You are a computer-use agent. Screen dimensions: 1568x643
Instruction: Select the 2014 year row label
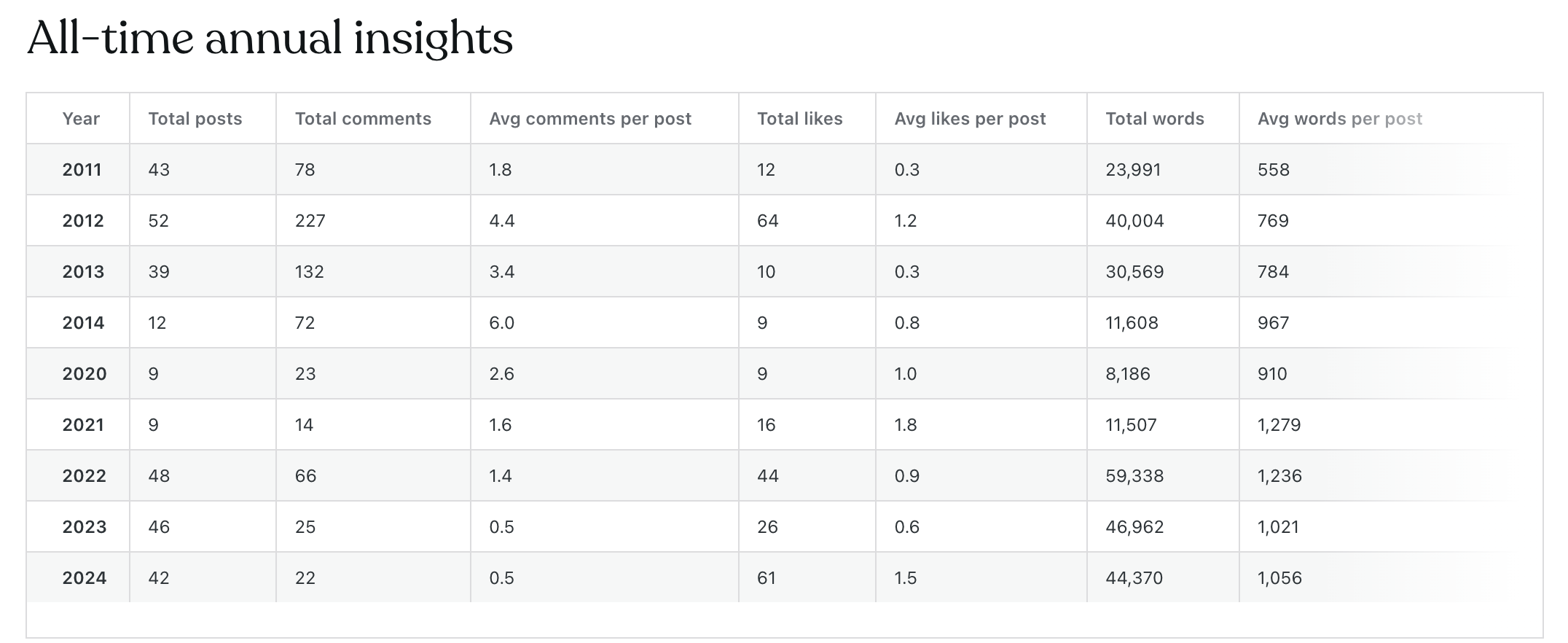tap(83, 323)
